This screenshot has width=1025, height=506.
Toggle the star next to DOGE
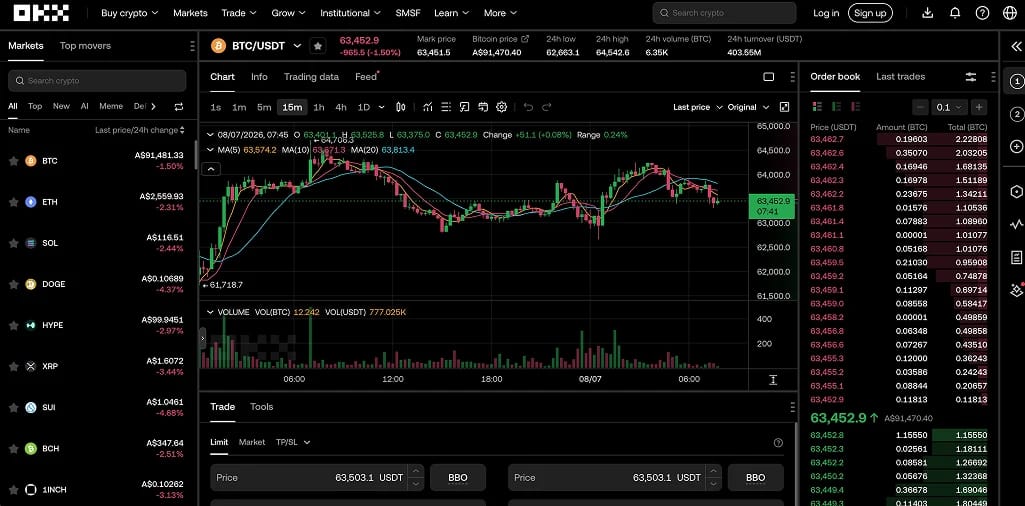click(13, 284)
